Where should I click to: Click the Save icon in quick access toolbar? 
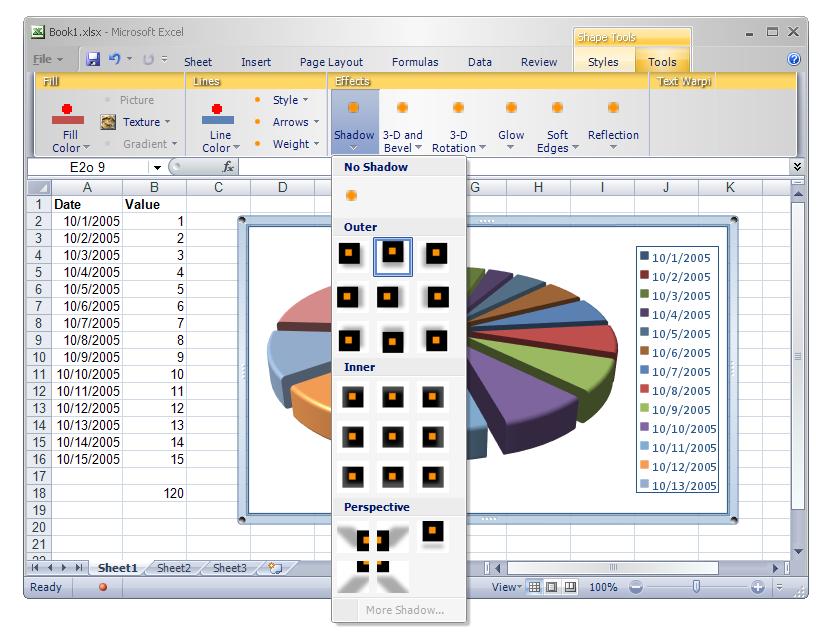tap(93, 59)
